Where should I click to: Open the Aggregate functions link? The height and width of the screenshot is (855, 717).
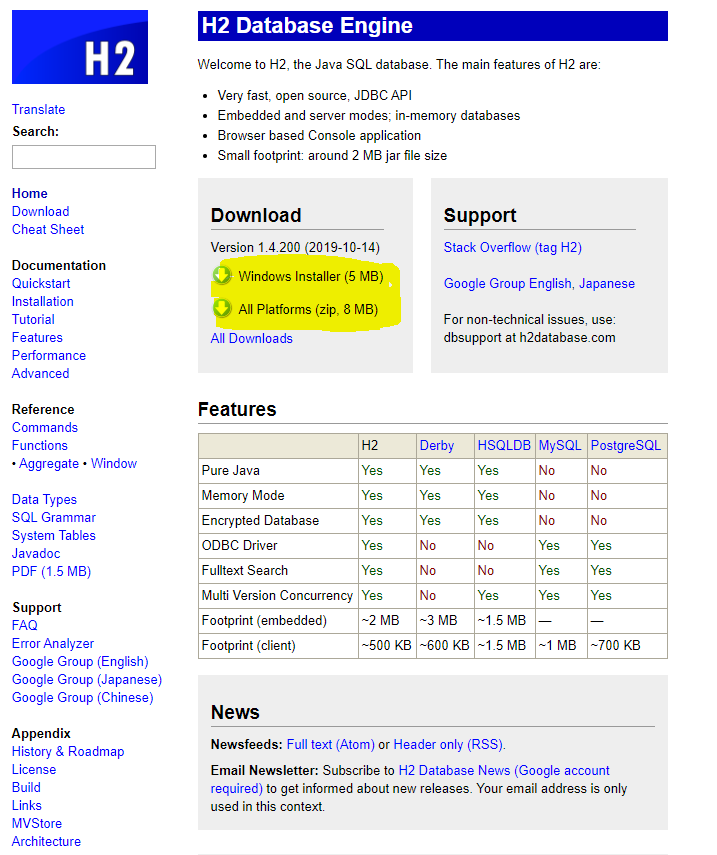[49, 463]
